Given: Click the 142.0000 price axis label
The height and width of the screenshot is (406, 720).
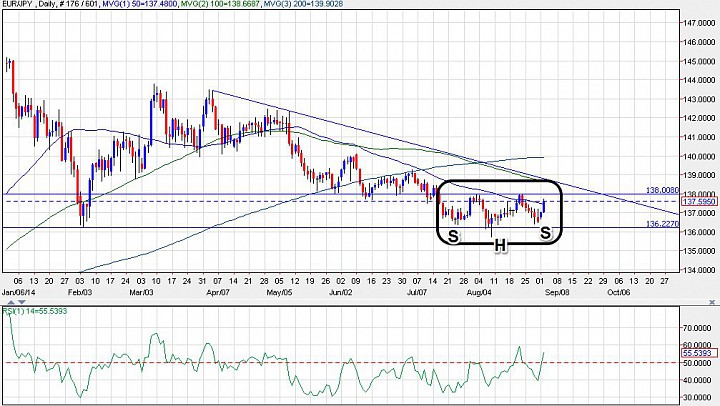Looking at the screenshot, I should coord(700,118).
